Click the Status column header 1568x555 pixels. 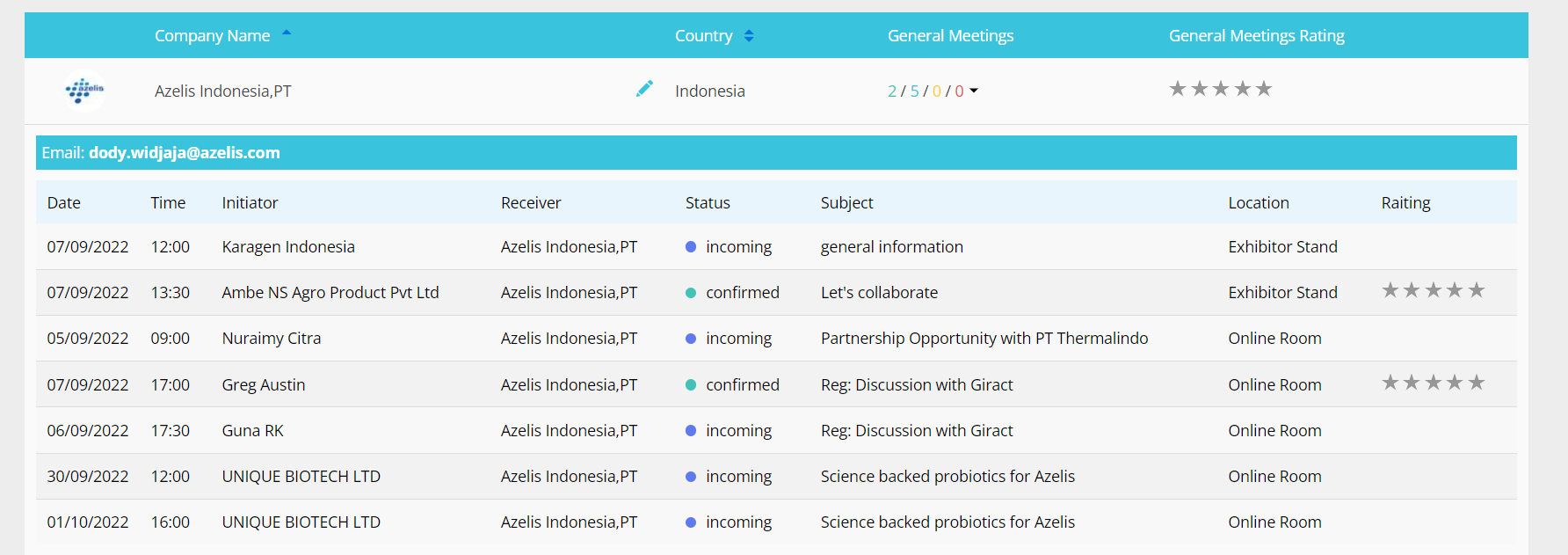click(x=708, y=203)
